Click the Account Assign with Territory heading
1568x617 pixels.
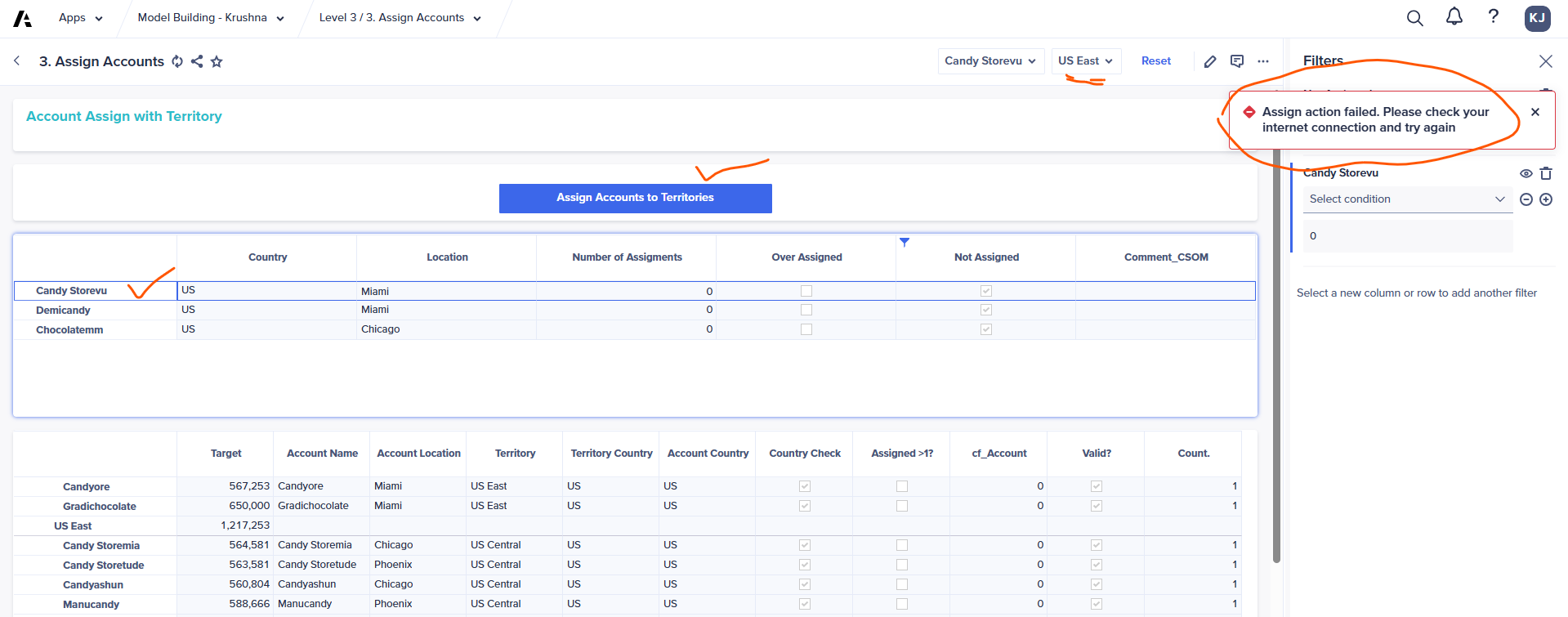pyautogui.click(x=124, y=117)
